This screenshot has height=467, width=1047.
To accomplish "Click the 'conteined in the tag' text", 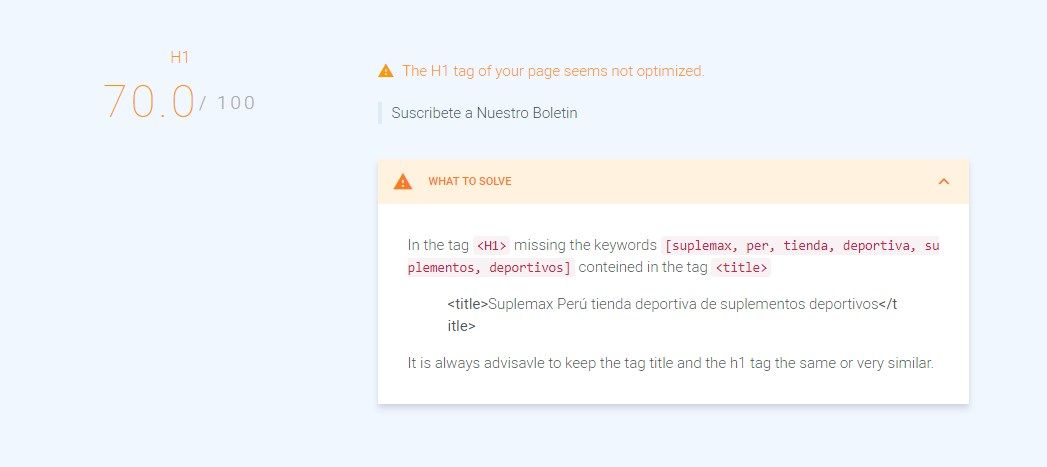I will pyautogui.click(x=643, y=268).
